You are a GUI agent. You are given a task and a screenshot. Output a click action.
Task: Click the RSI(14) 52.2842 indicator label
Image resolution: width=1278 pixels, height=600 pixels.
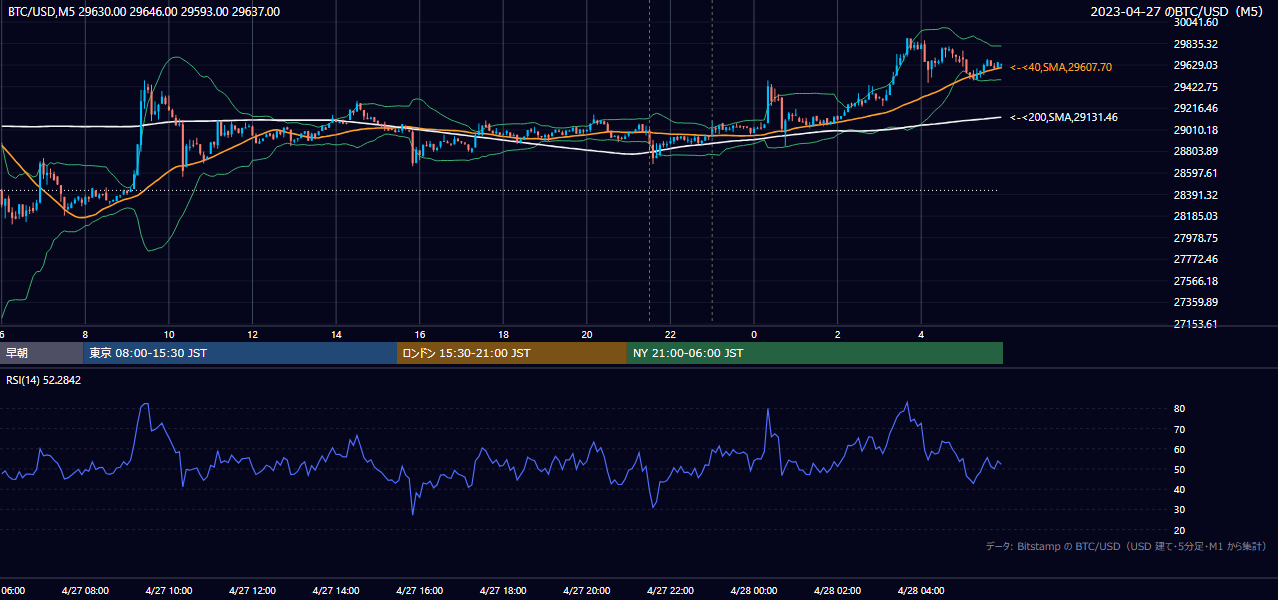tap(44, 380)
